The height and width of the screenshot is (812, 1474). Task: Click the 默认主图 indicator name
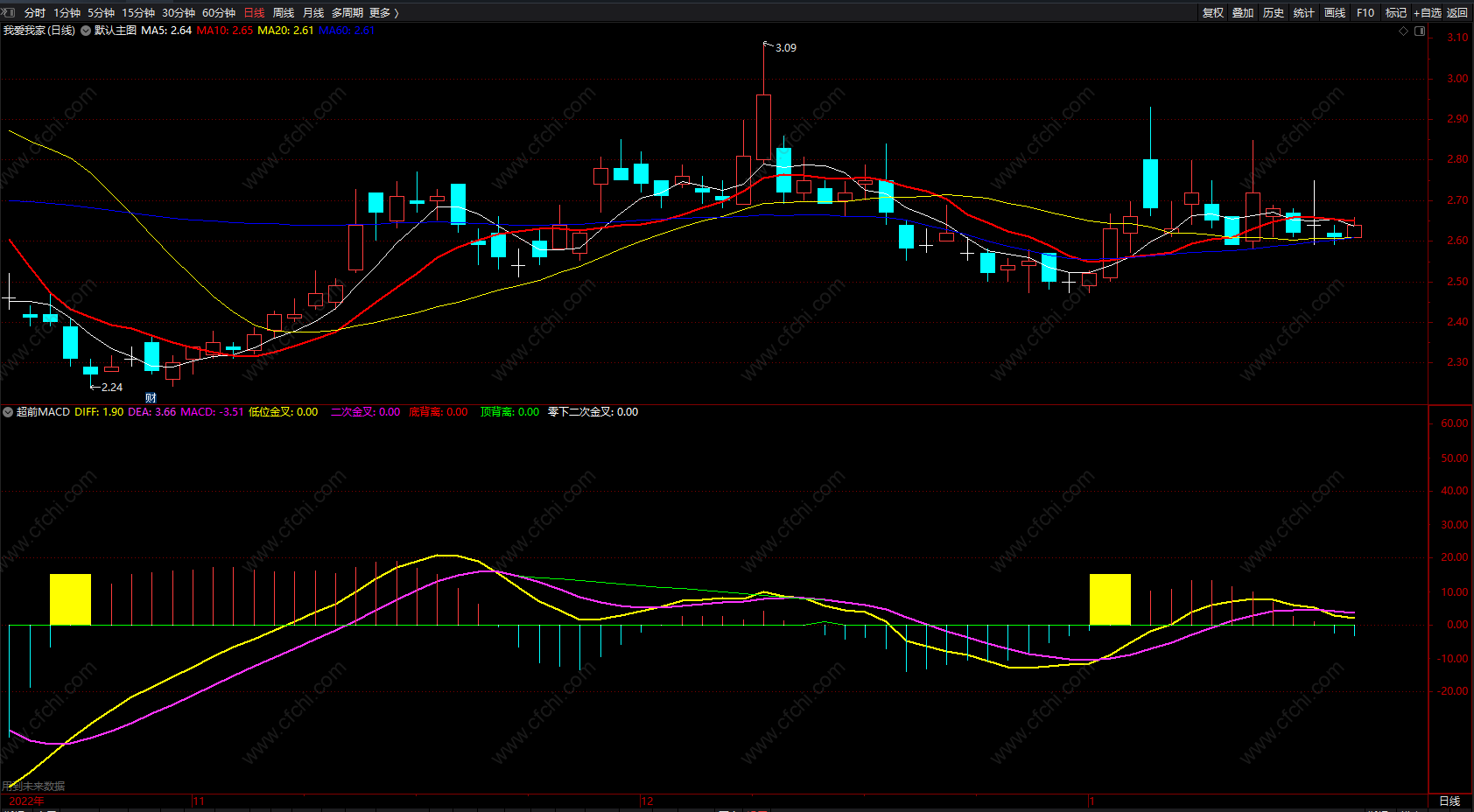click(116, 31)
